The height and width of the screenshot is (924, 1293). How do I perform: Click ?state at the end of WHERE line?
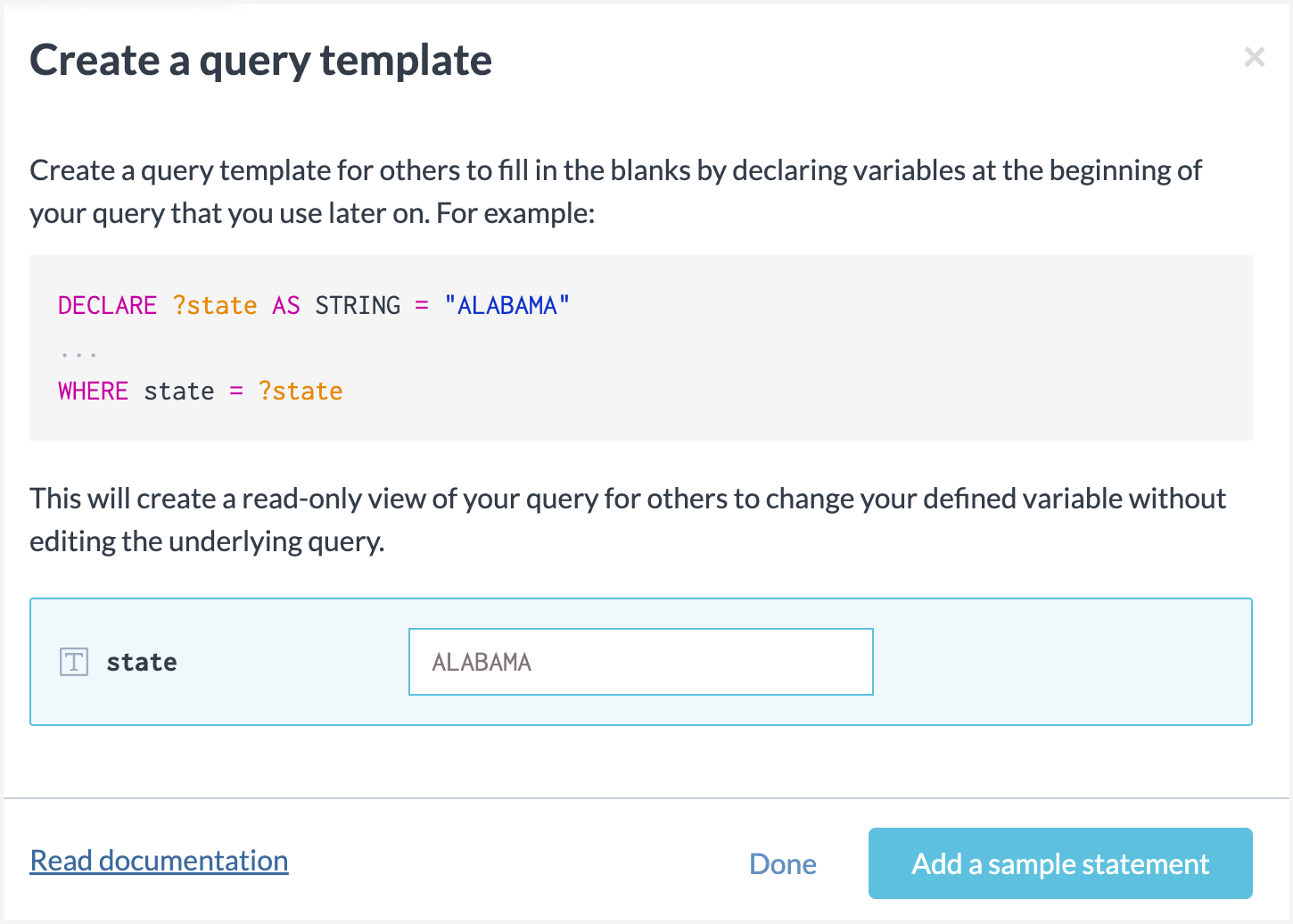point(301,391)
